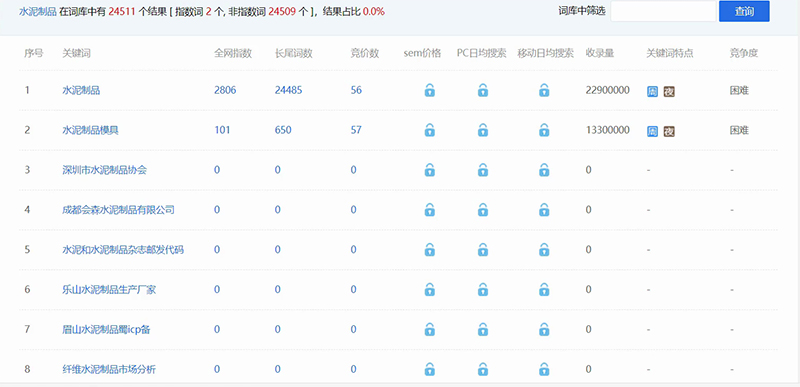The width and height of the screenshot is (800, 387).
Task: Click the 收录量 column header
Action: [x=599, y=54]
